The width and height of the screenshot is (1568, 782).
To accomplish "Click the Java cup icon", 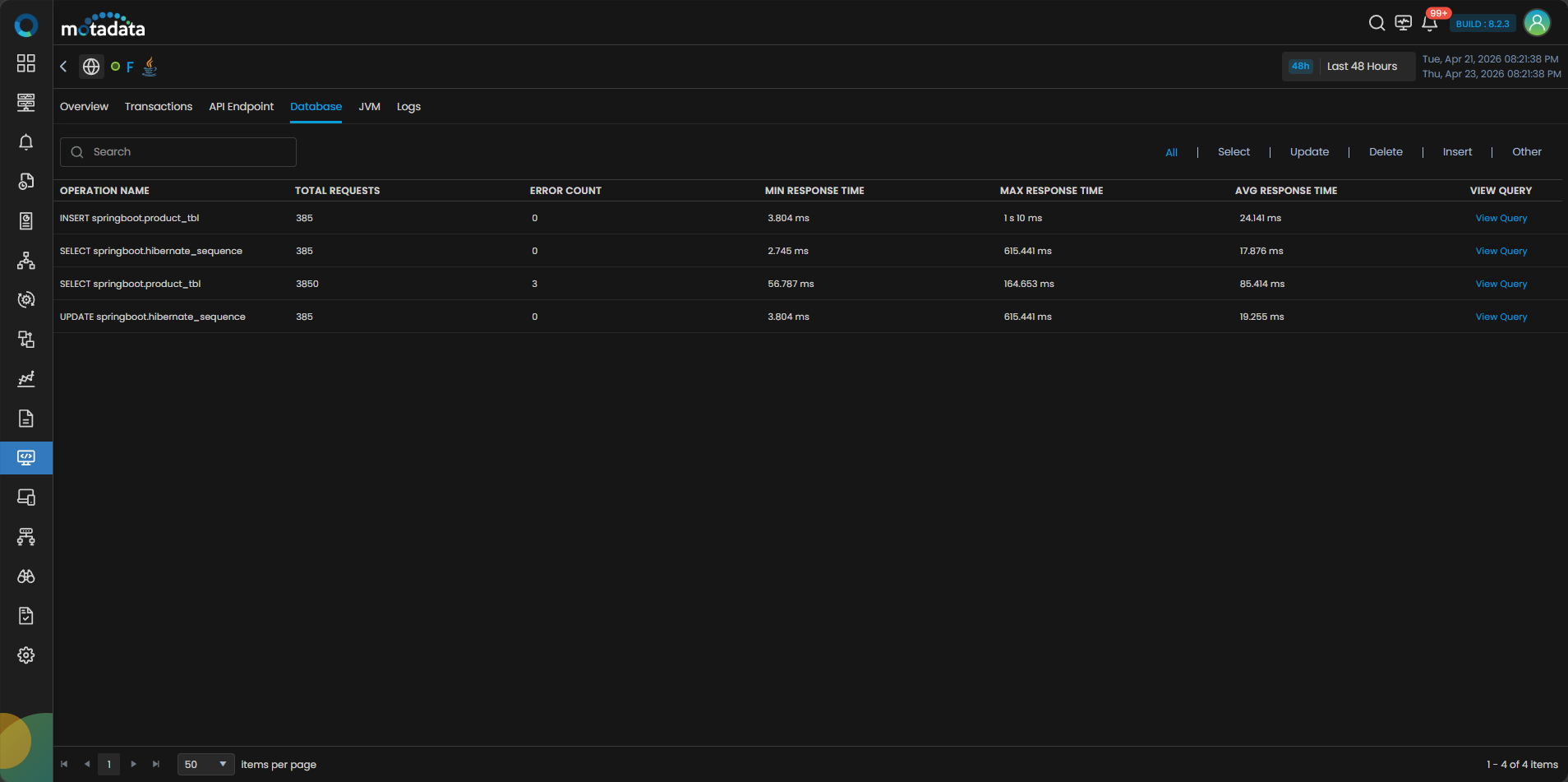I will 150,67.
